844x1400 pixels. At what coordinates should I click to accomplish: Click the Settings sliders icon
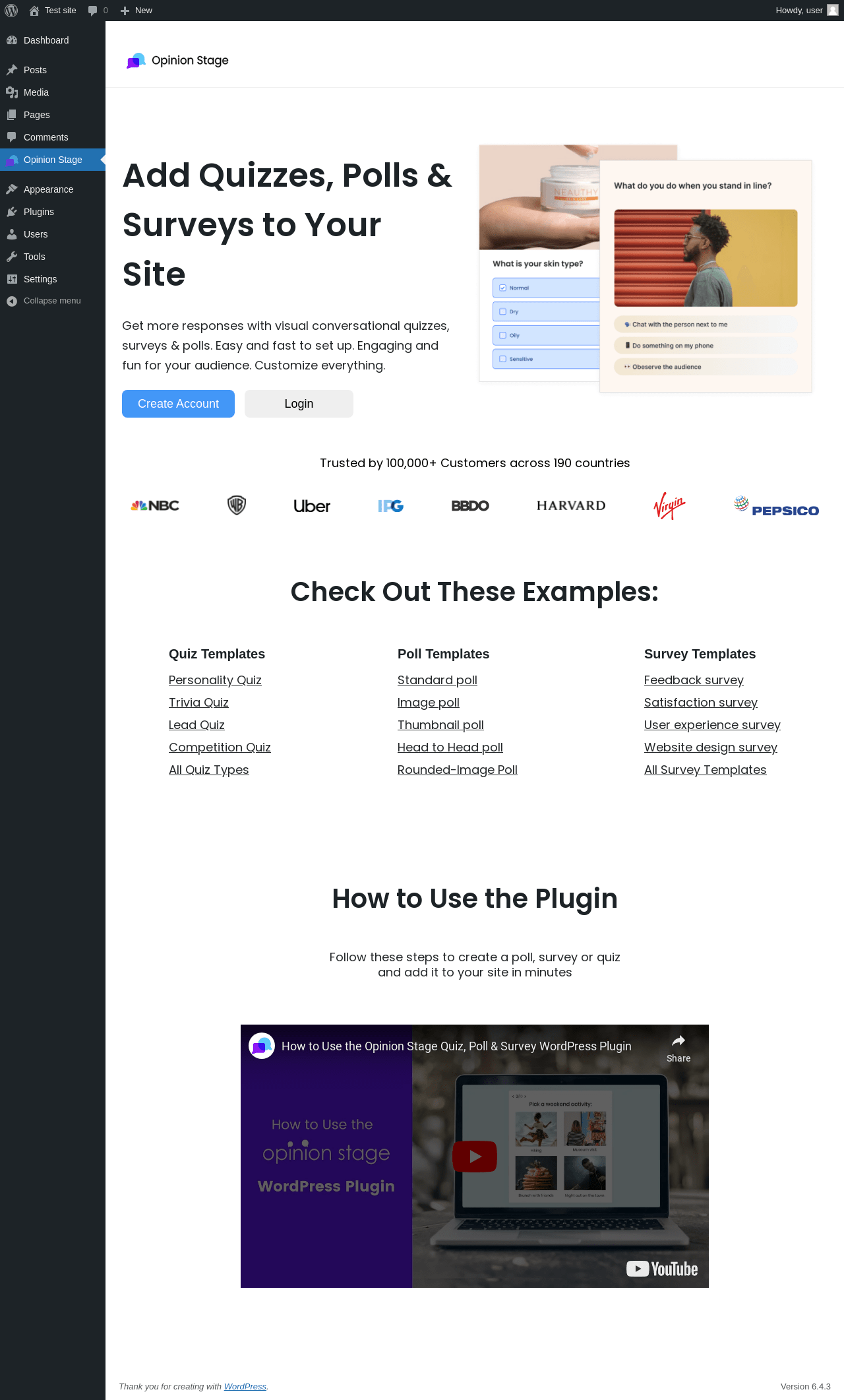click(x=12, y=279)
